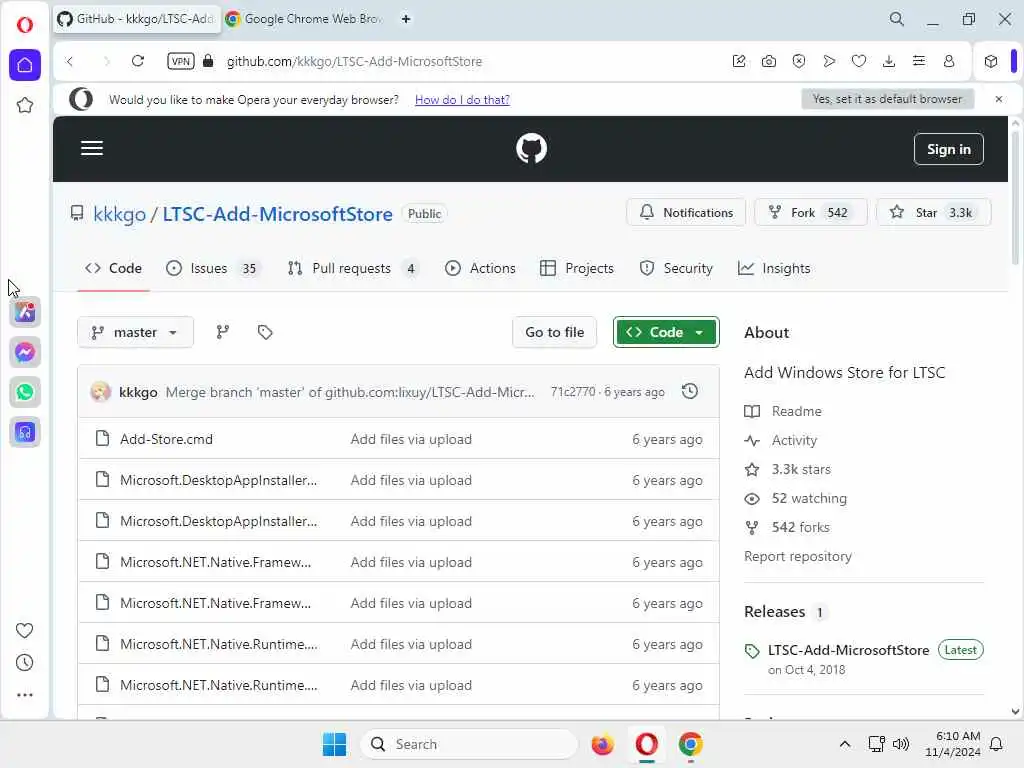Toggle the VPN badge in the address bar
This screenshot has height=768, width=1024.
tap(180, 61)
